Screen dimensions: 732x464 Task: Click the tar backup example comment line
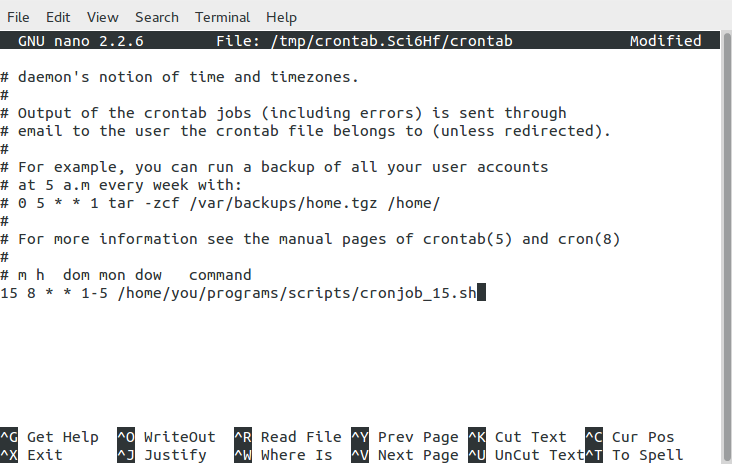point(220,203)
